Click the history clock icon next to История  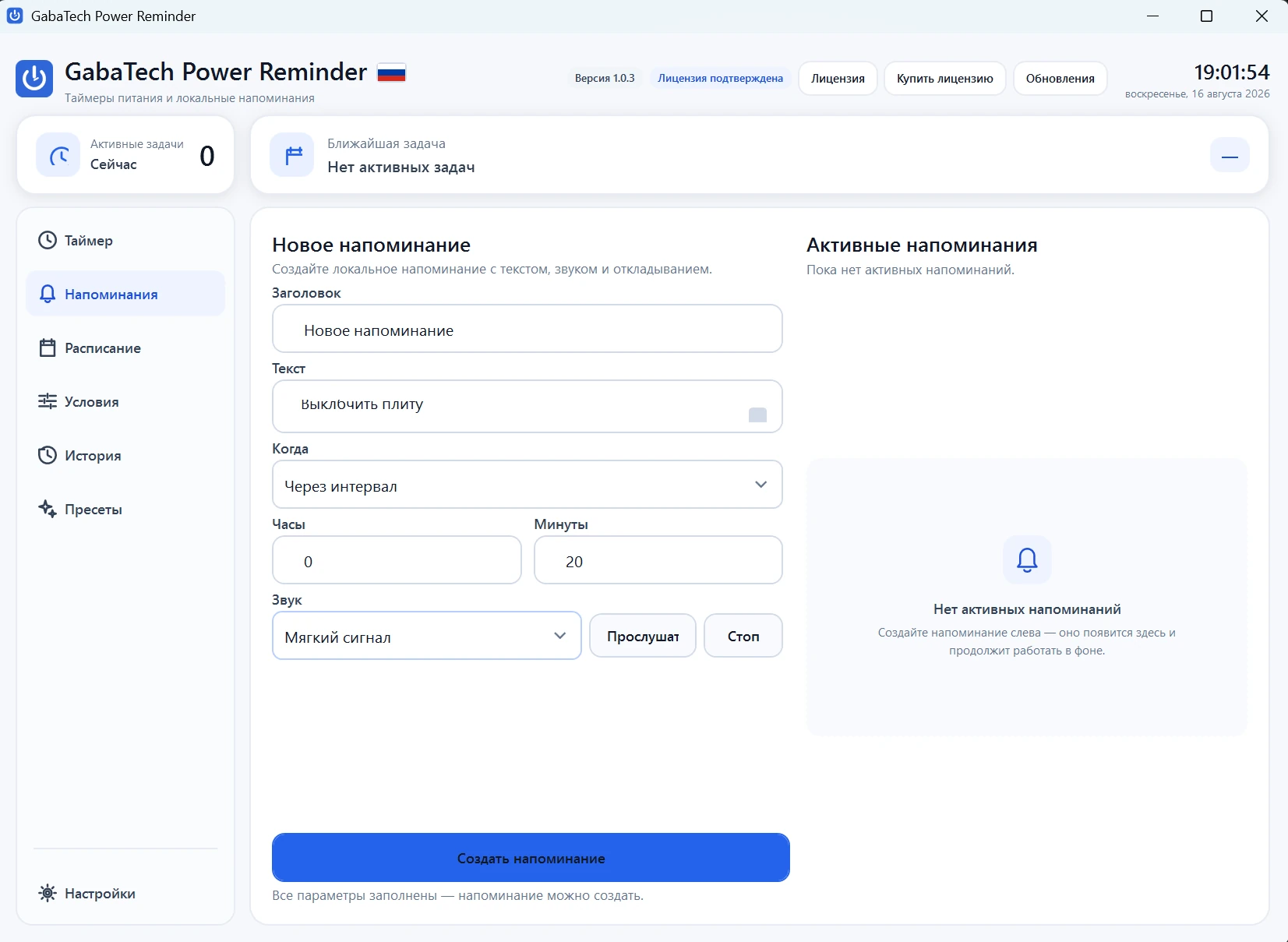point(48,455)
